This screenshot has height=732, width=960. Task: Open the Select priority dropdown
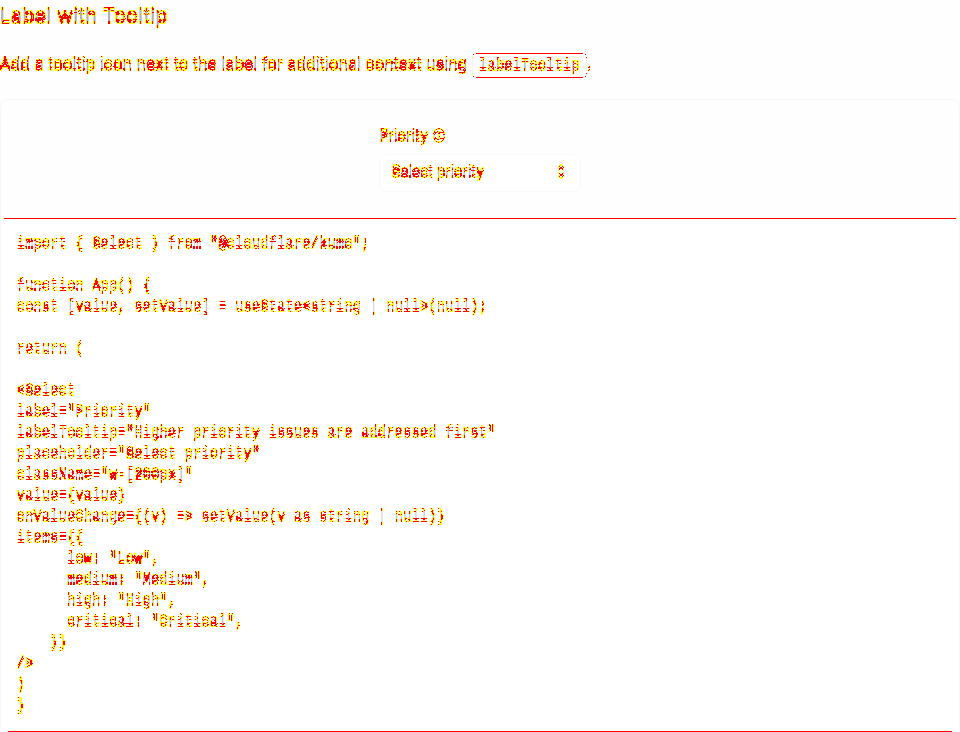[x=480, y=173]
